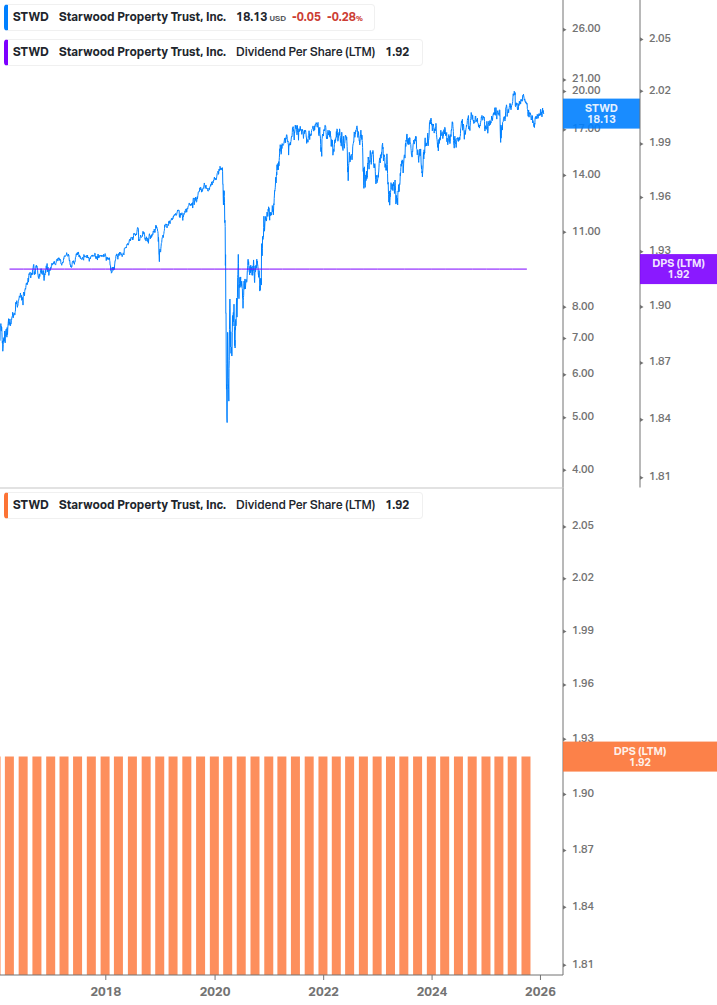This screenshot has height=1005, width=717.
Task: Click 'Starwood Property Trust, Inc.' in the orange legend
Action: 142,505
